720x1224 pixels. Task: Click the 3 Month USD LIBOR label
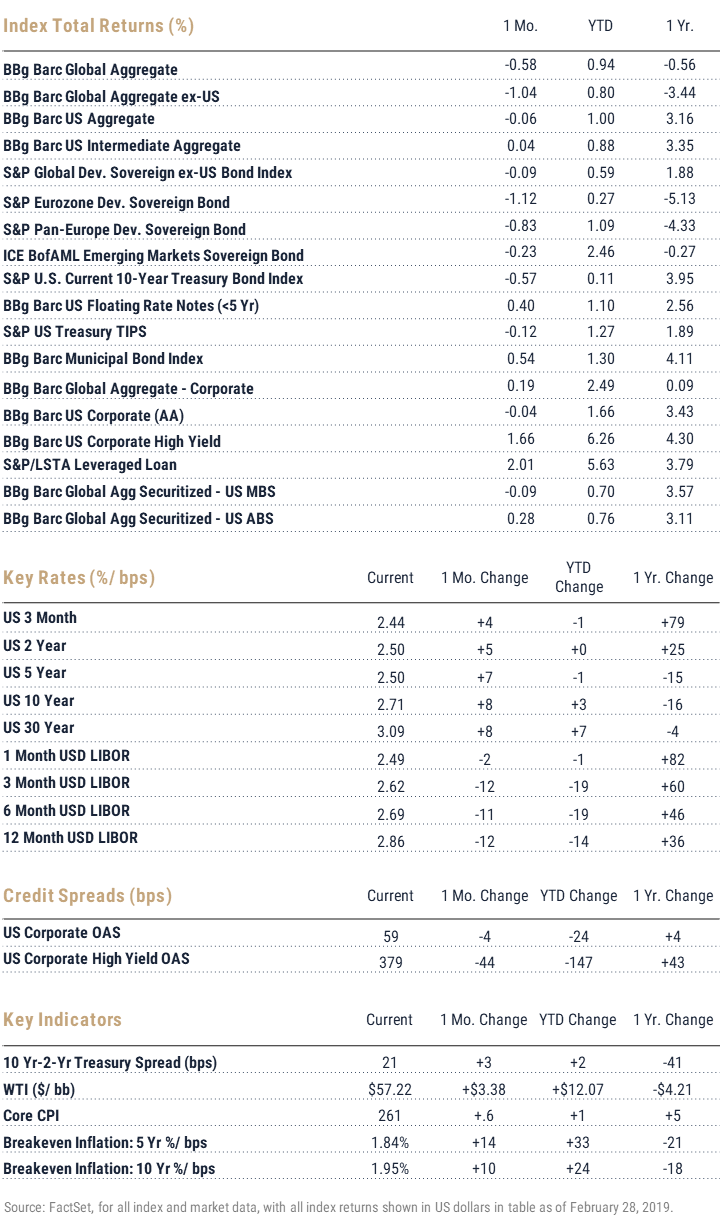coord(67,783)
